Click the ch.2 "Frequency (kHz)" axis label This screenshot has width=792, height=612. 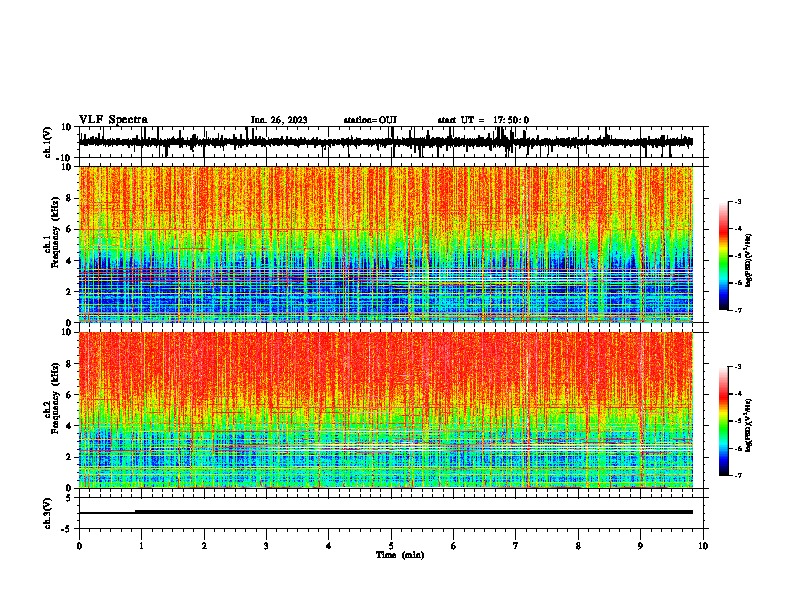(56, 398)
